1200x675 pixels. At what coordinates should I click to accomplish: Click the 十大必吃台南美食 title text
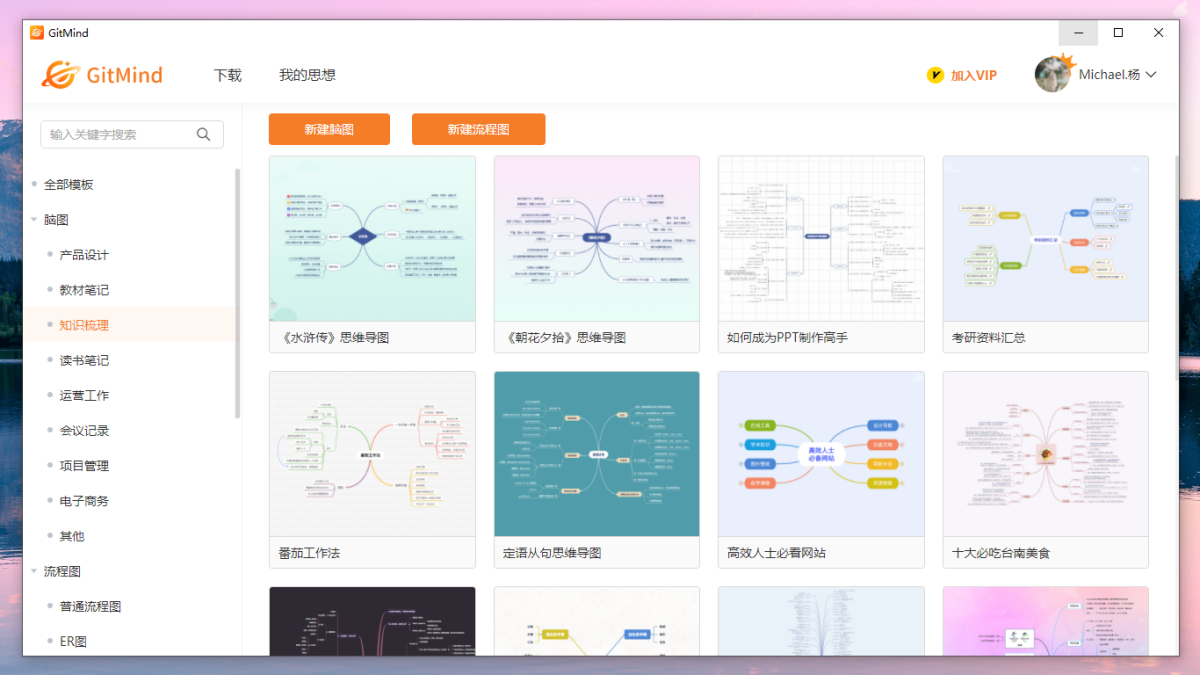(x=1001, y=553)
